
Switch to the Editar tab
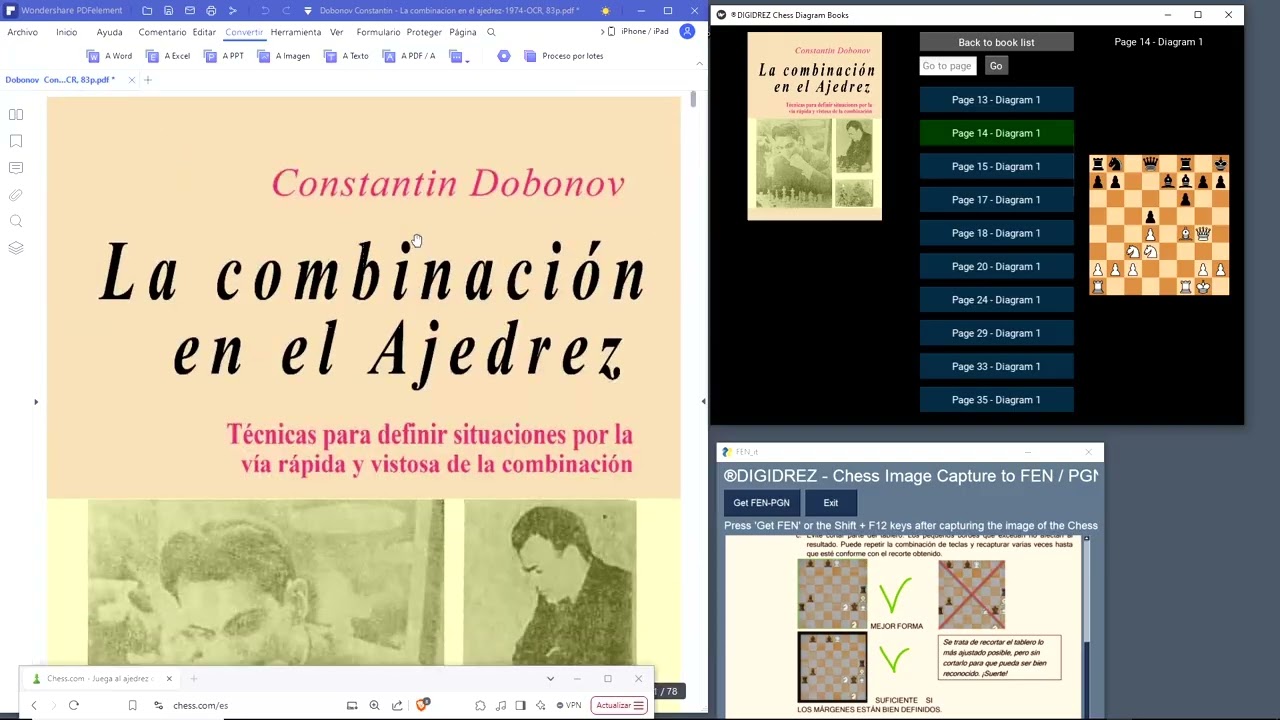(204, 32)
